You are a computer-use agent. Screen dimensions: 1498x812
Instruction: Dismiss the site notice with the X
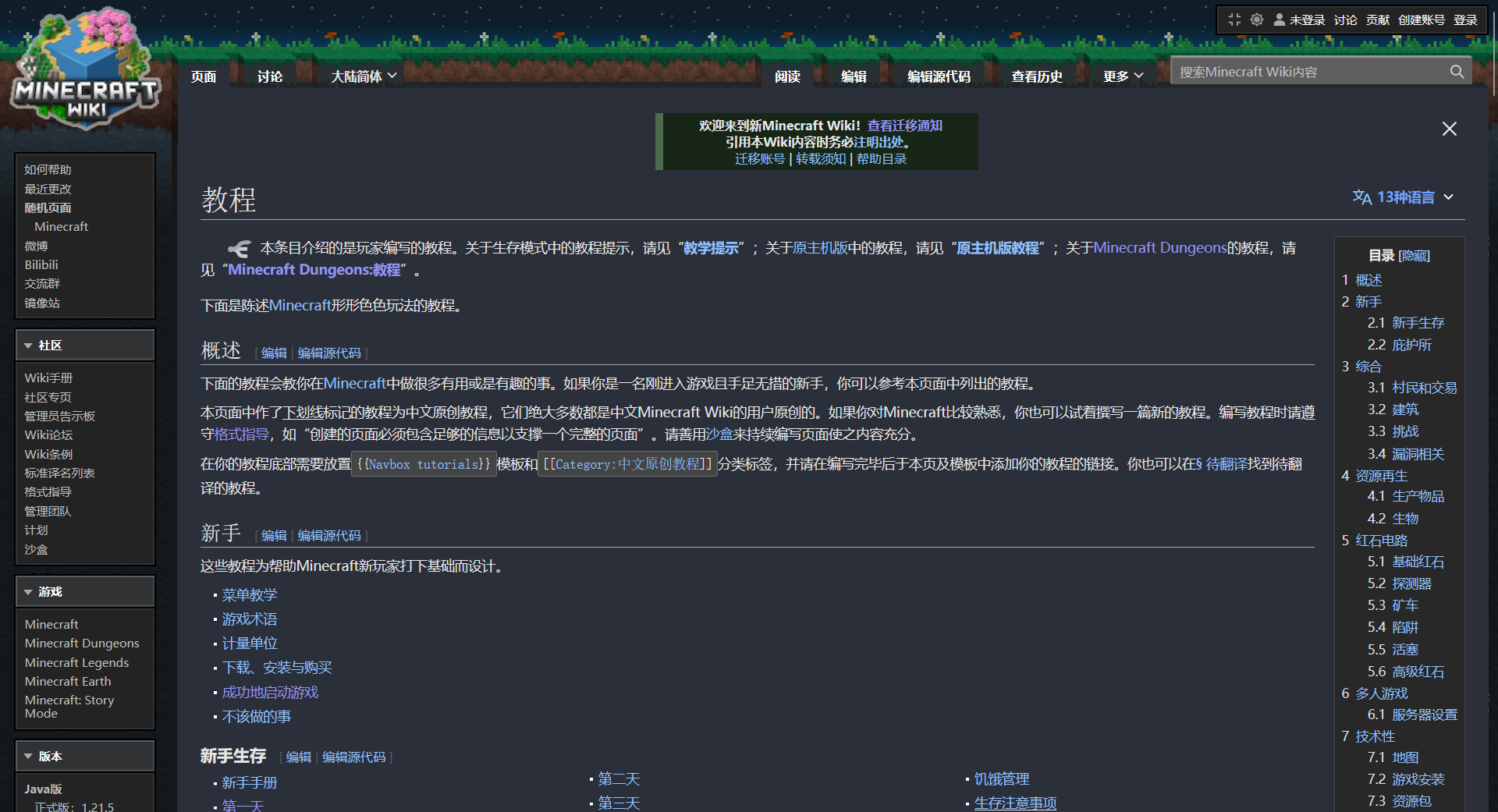1449,129
